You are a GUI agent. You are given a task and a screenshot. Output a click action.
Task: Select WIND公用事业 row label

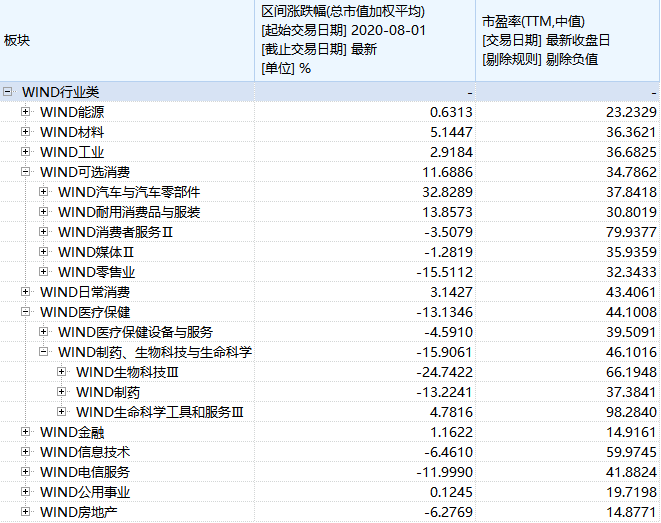pyautogui.click(x=85, y=492)
